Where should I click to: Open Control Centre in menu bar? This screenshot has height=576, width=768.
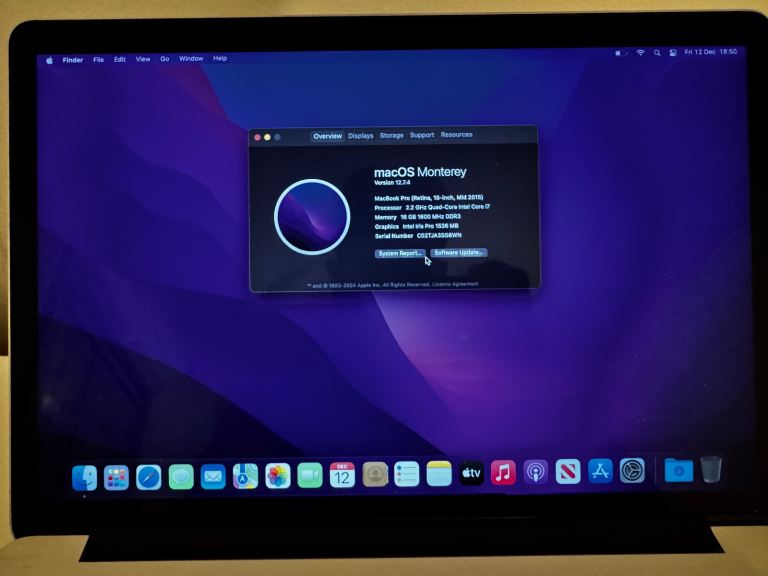coord(673,52)
